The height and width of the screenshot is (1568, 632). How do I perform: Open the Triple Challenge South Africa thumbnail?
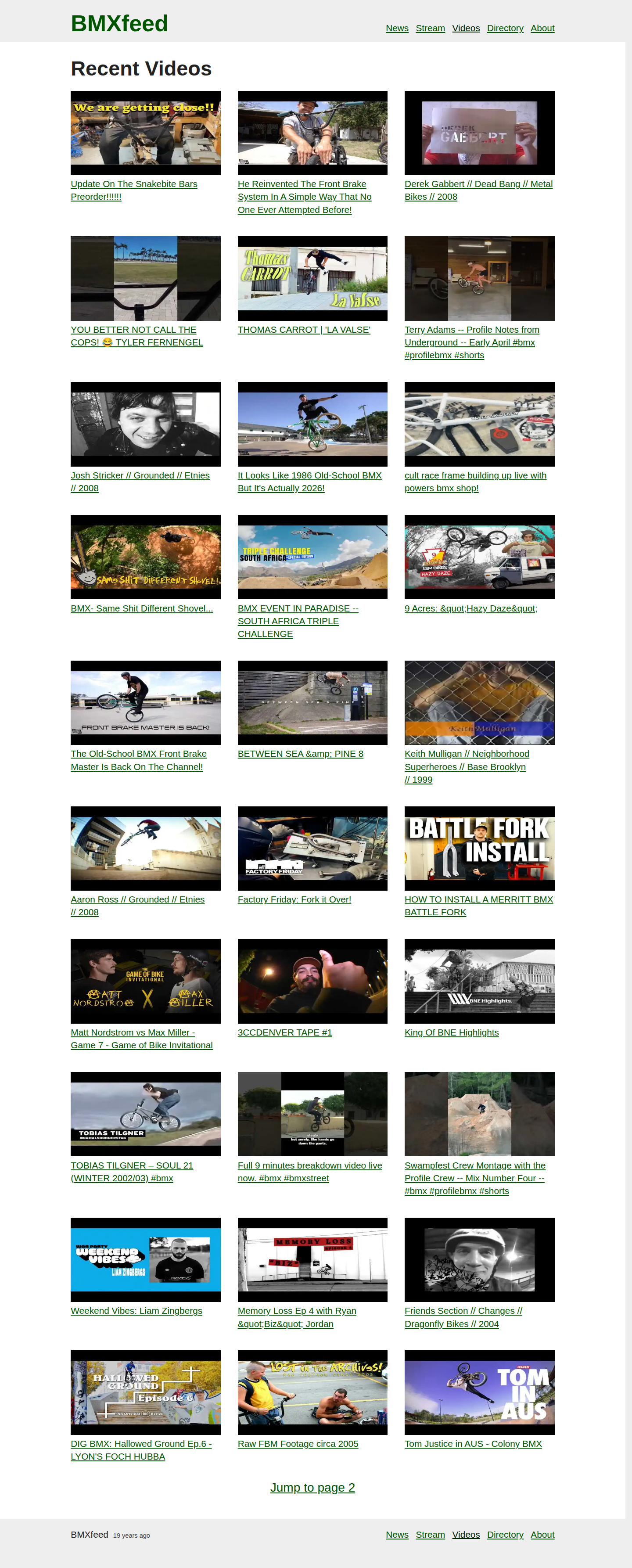click(x=312, y=556)
